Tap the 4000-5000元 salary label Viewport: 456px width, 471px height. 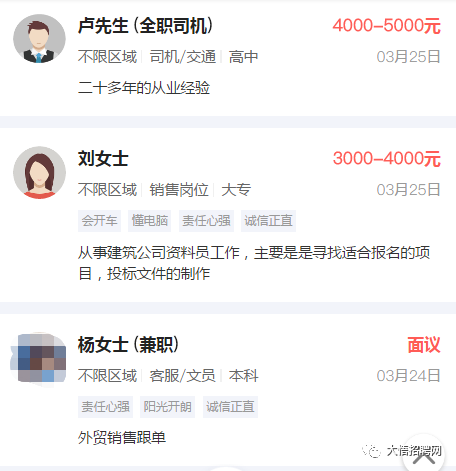(x=387, y=26)
